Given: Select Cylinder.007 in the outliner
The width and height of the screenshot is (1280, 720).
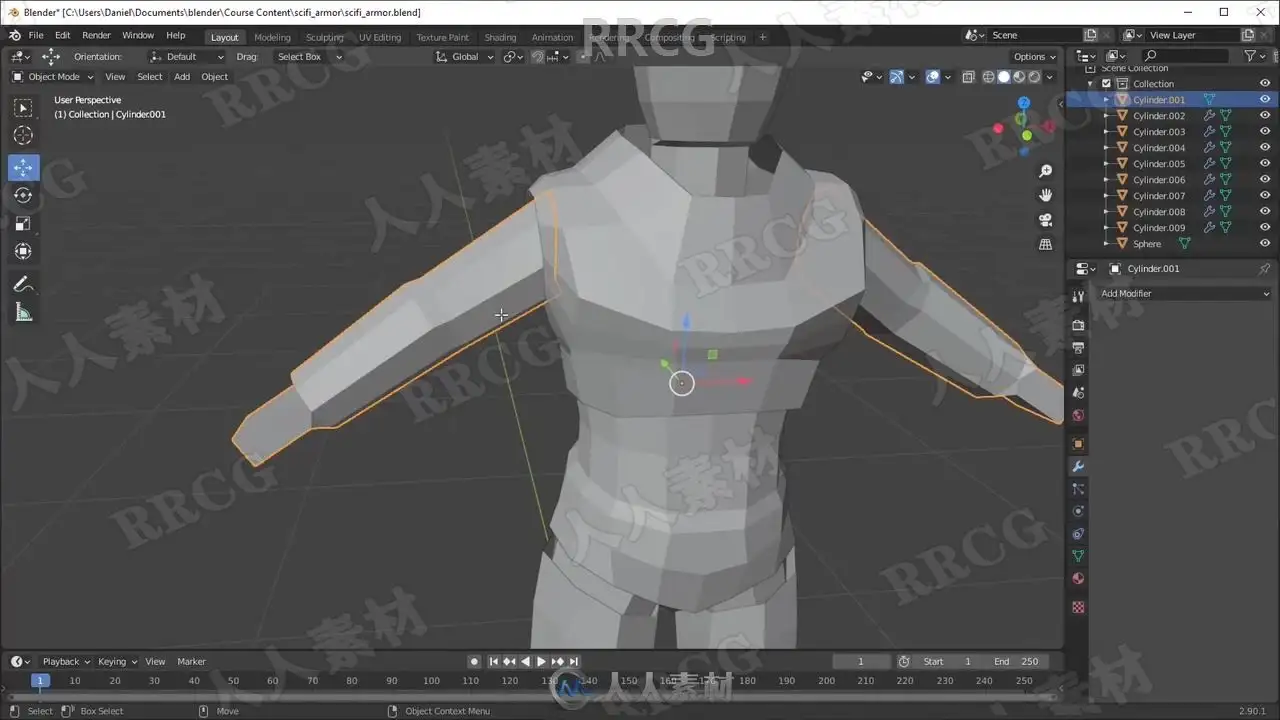Looking at the screenshot, I should coord(1158,196).
